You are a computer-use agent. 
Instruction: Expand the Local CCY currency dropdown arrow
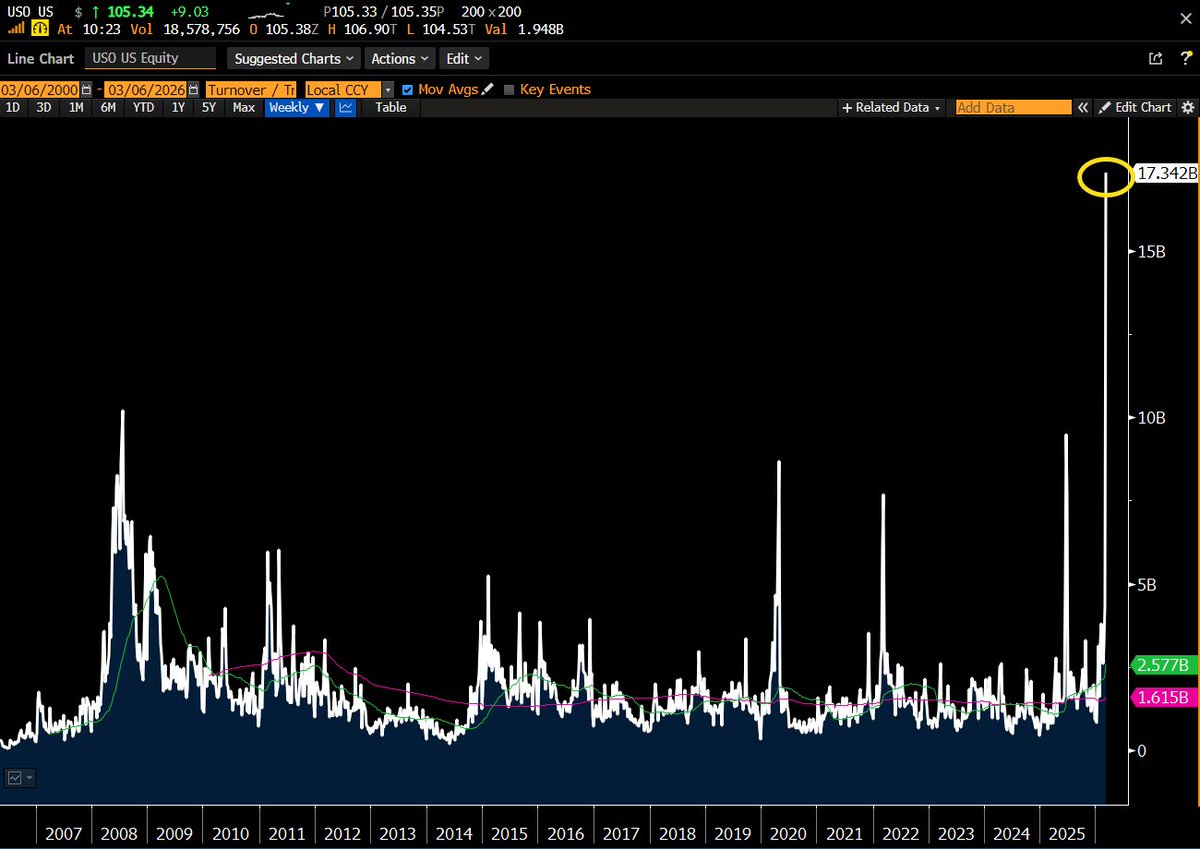[388, 89]
